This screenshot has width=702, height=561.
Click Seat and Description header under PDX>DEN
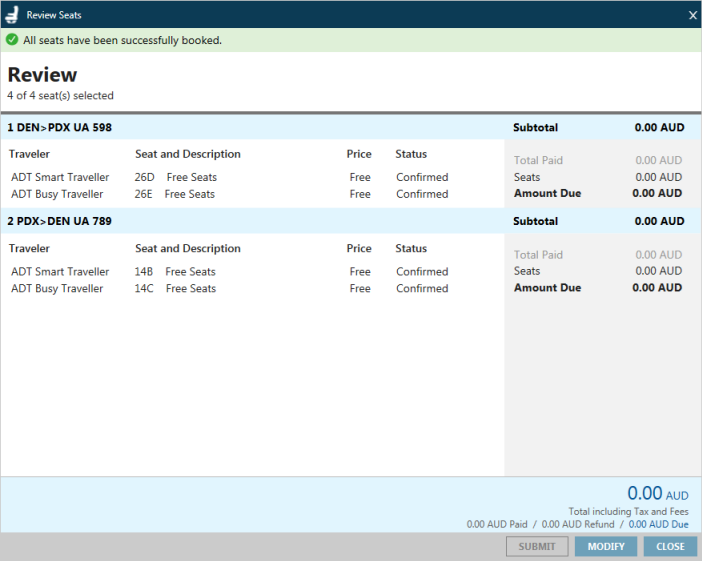pyautogui.click(x=188, y=249)
